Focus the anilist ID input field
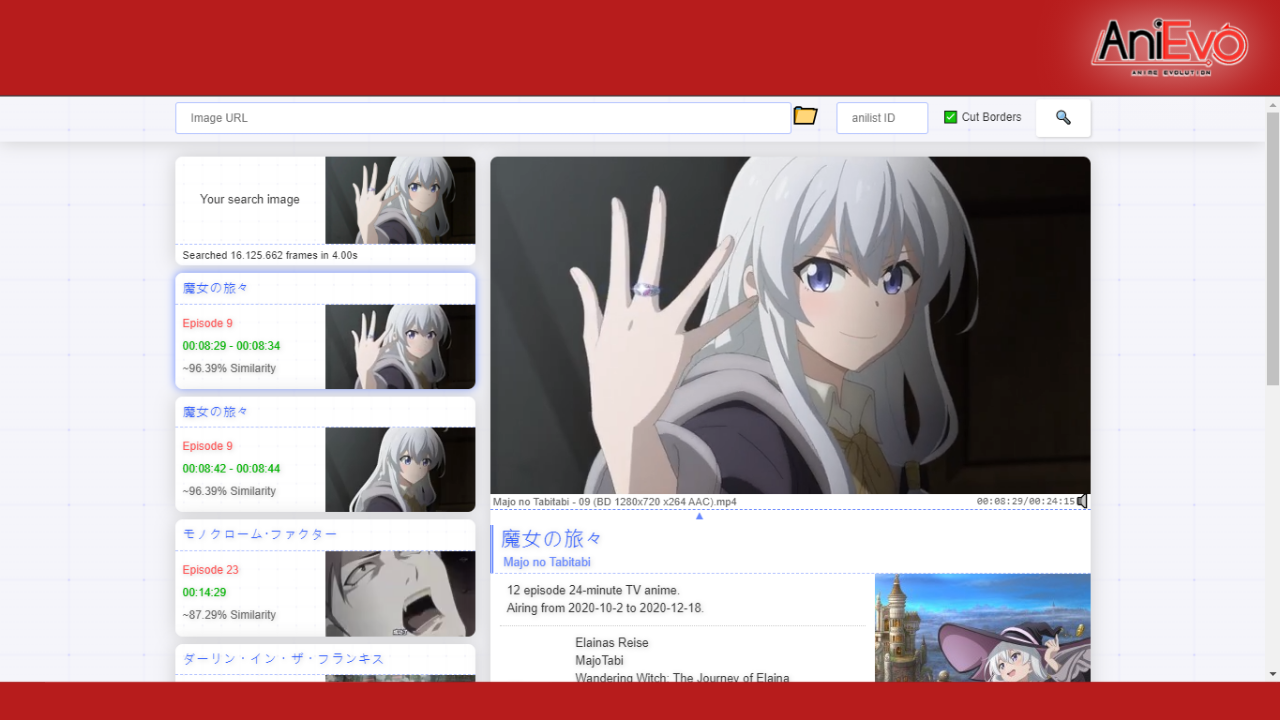Viewport: 1280px width, 720px height. pos(882,118)
